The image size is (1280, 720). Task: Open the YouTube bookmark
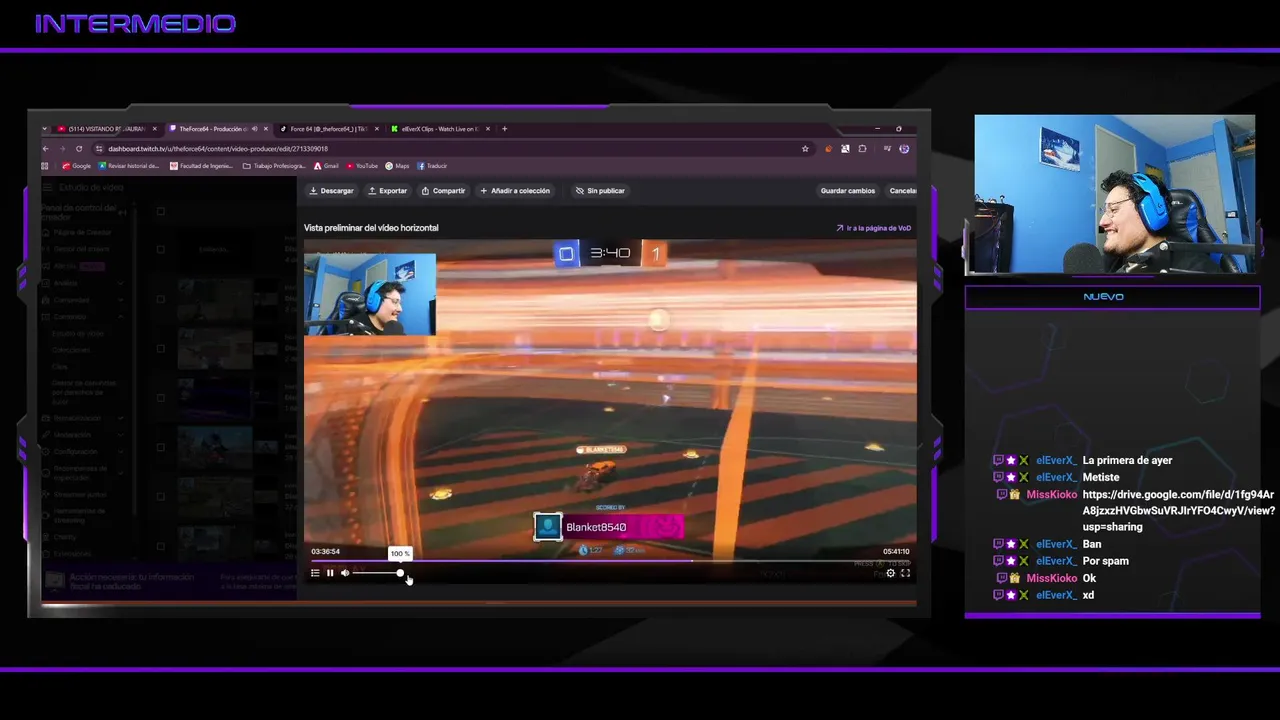[x=362, y=166]
